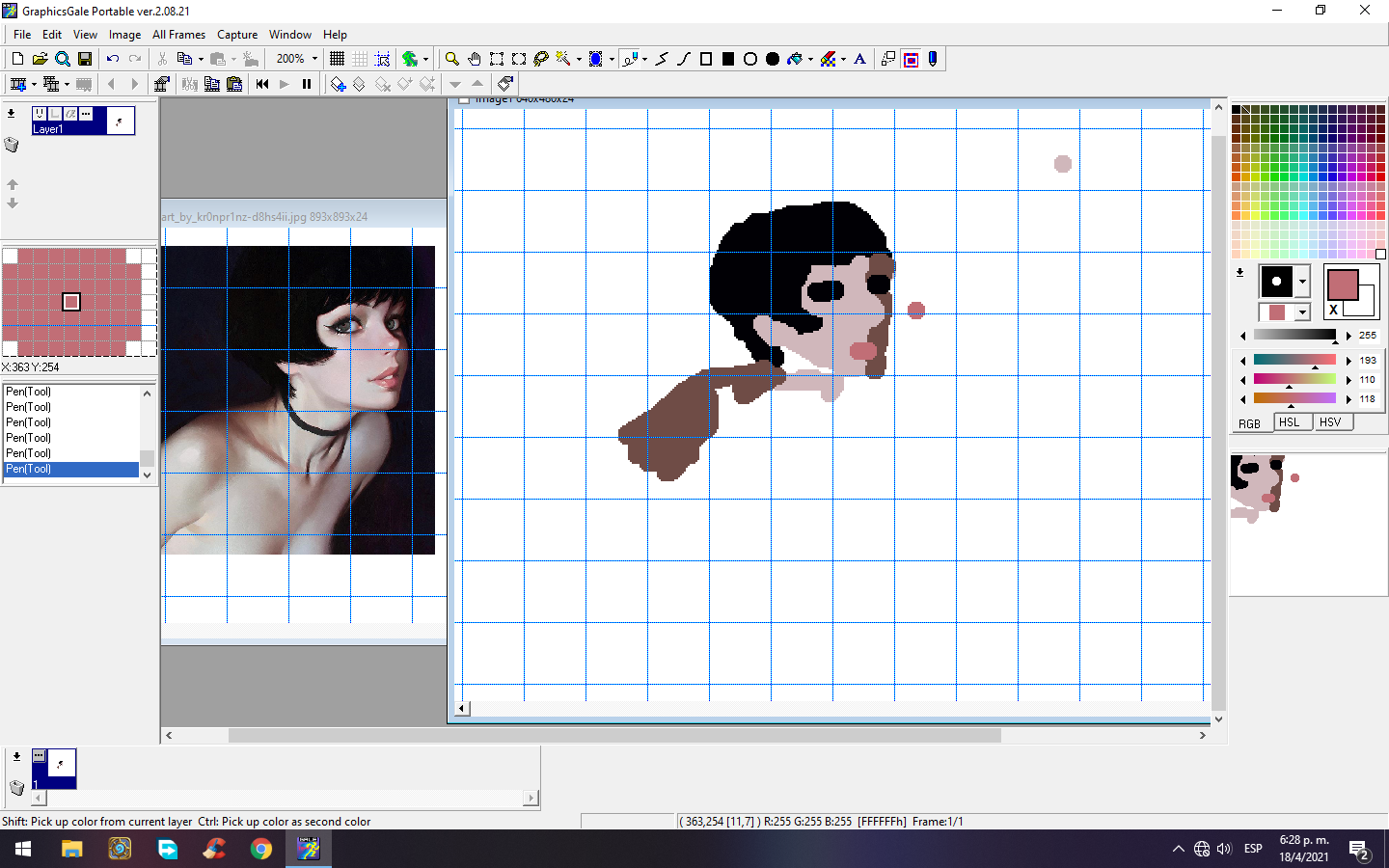
Task: Select the Hand pan tool
Action: [474, 59]
